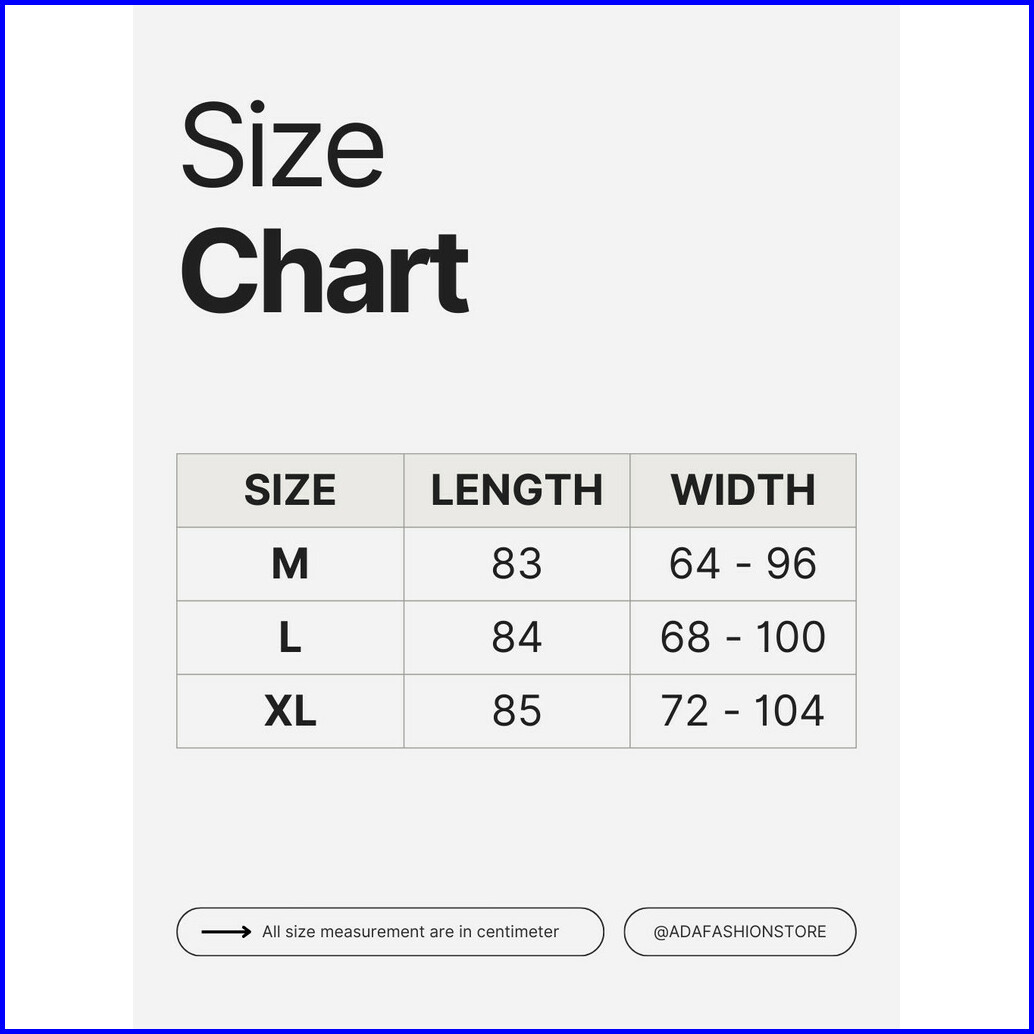1034x1034 pixels.
Task: Click the @ADAFASHIONSTORE handle pill
Action: coord(740,932)
